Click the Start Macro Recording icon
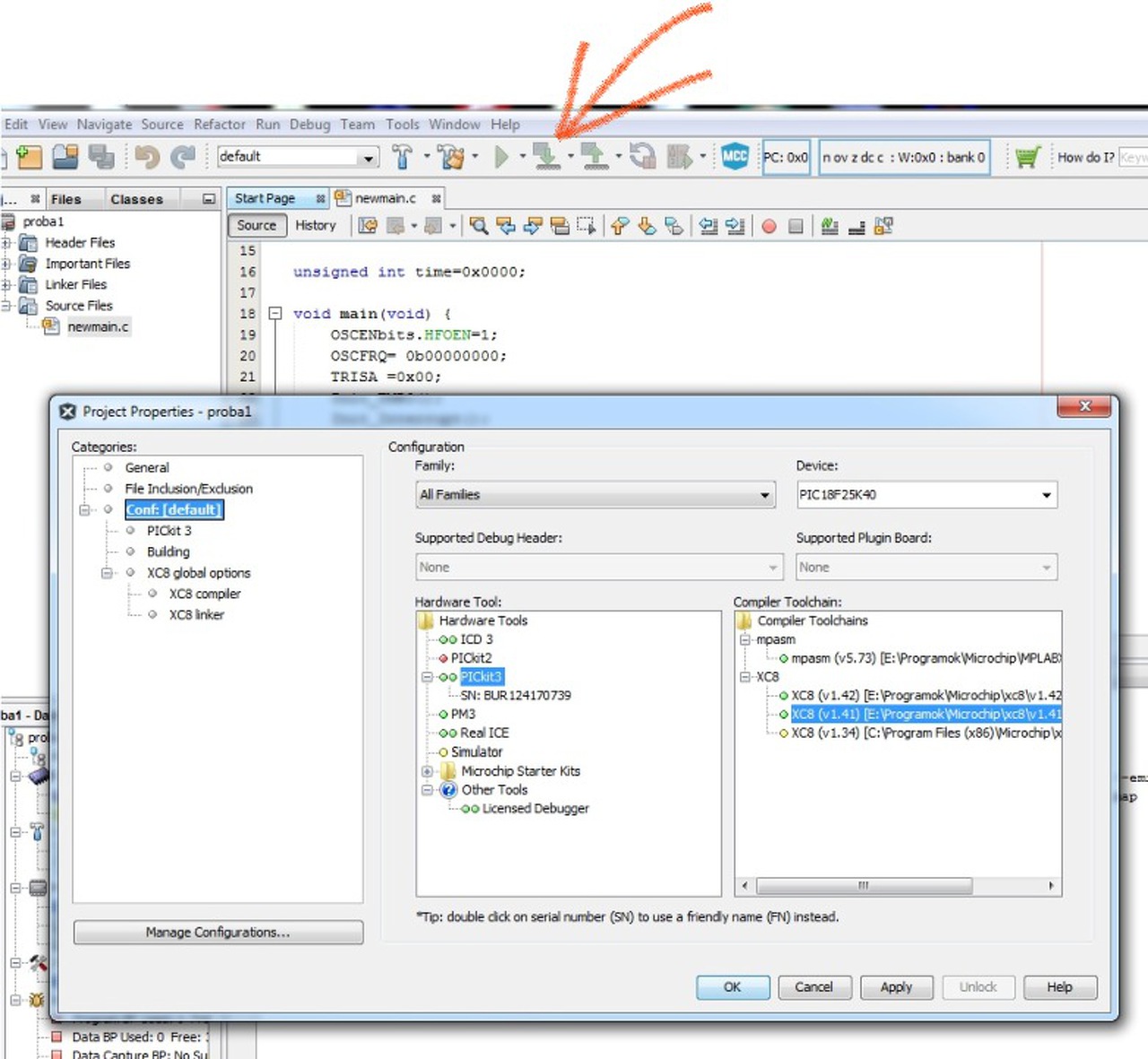 [769, 226]
